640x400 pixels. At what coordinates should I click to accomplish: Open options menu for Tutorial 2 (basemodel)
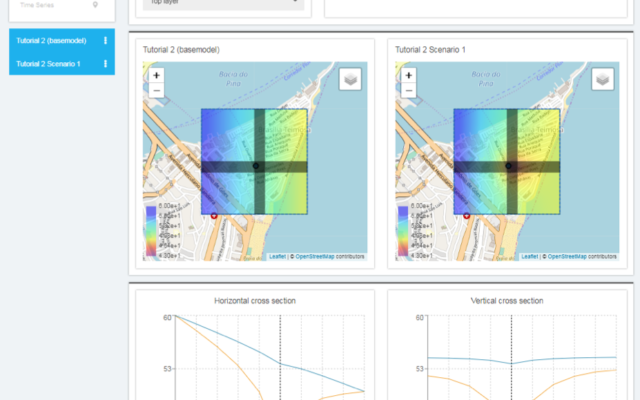[x=105, y=40]
